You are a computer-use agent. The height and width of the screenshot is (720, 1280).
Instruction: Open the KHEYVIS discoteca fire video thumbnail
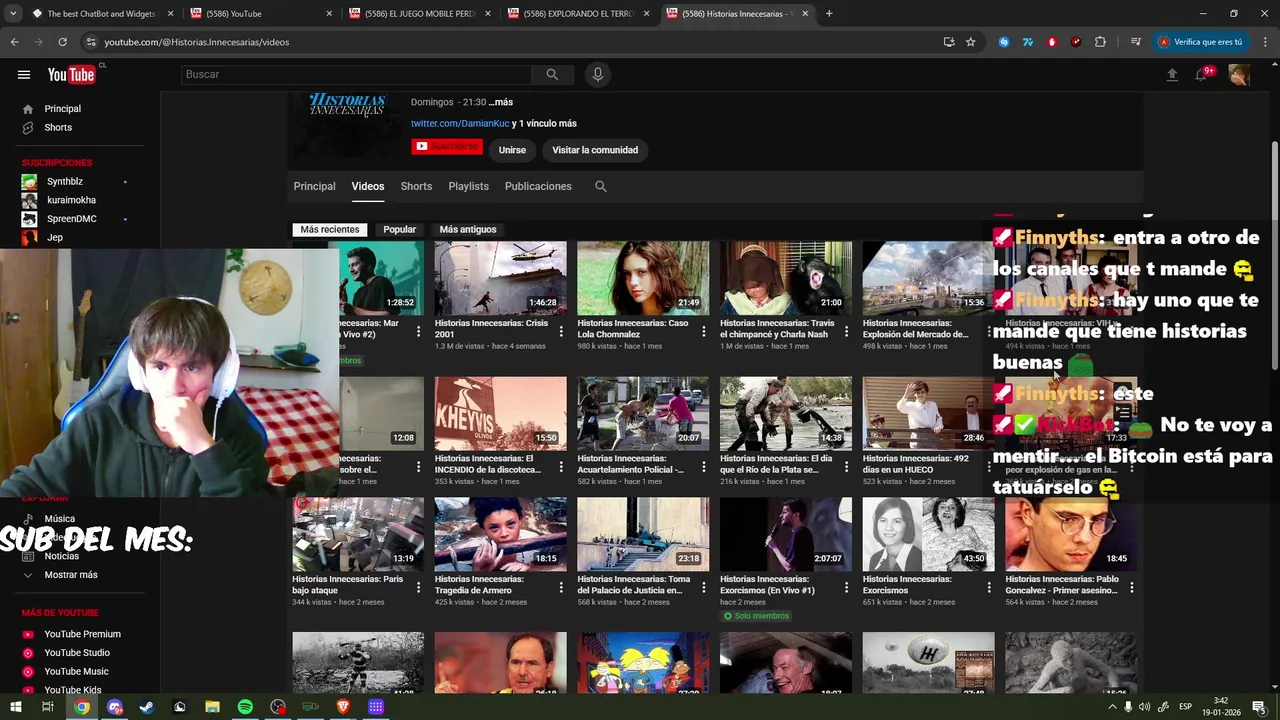(500, 414)
